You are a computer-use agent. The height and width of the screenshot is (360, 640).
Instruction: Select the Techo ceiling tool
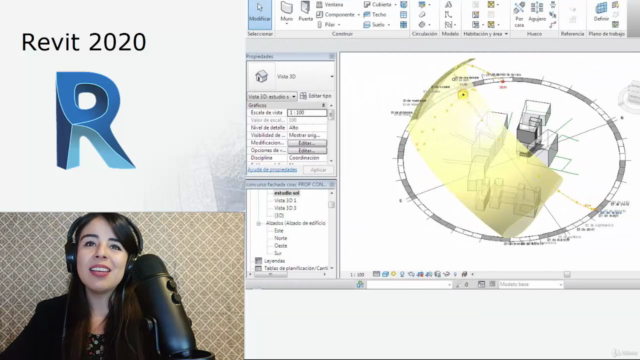pyautogui.click(x=375, y=15)
